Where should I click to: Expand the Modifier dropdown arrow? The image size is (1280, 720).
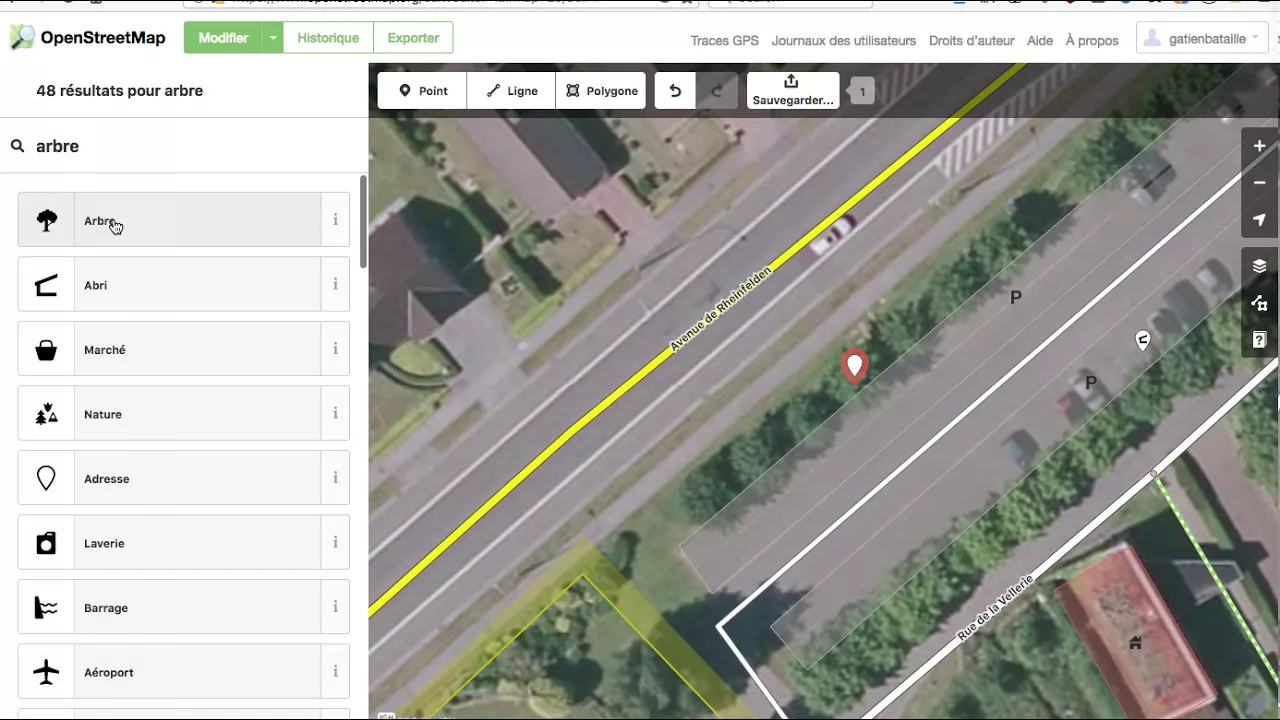point(273,38)
